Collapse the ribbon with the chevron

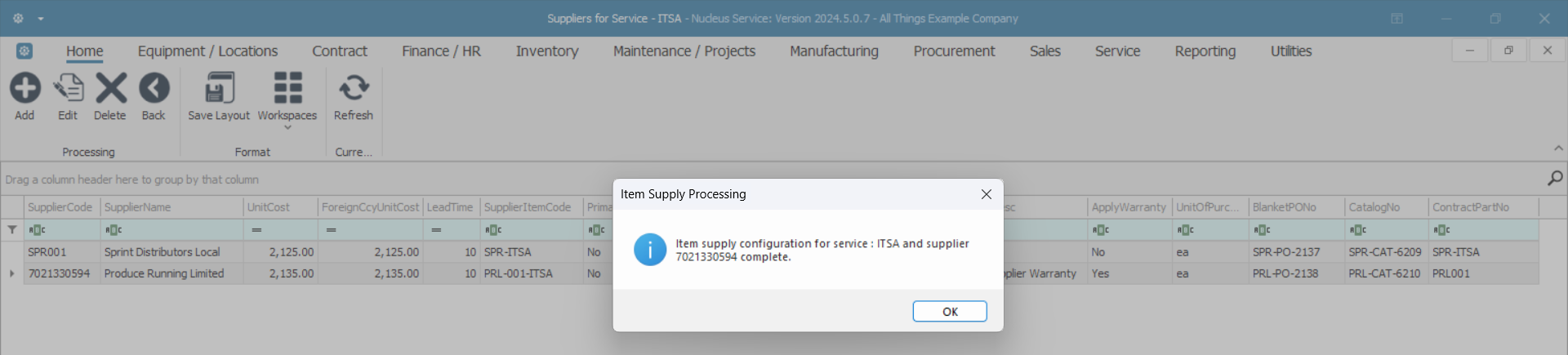point(1558,149)
